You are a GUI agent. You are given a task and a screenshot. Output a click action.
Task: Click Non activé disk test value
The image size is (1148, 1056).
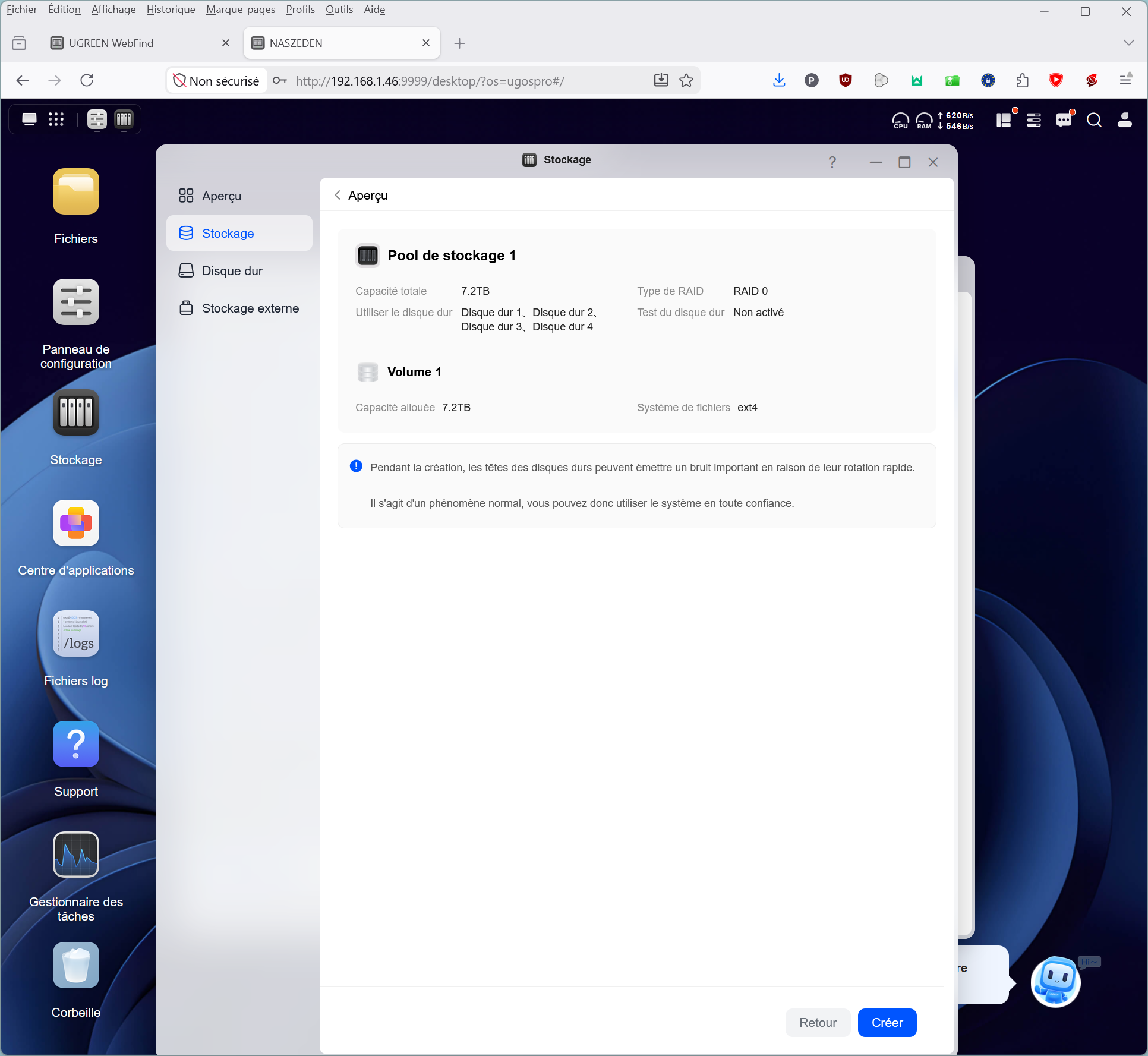point(758,313)
